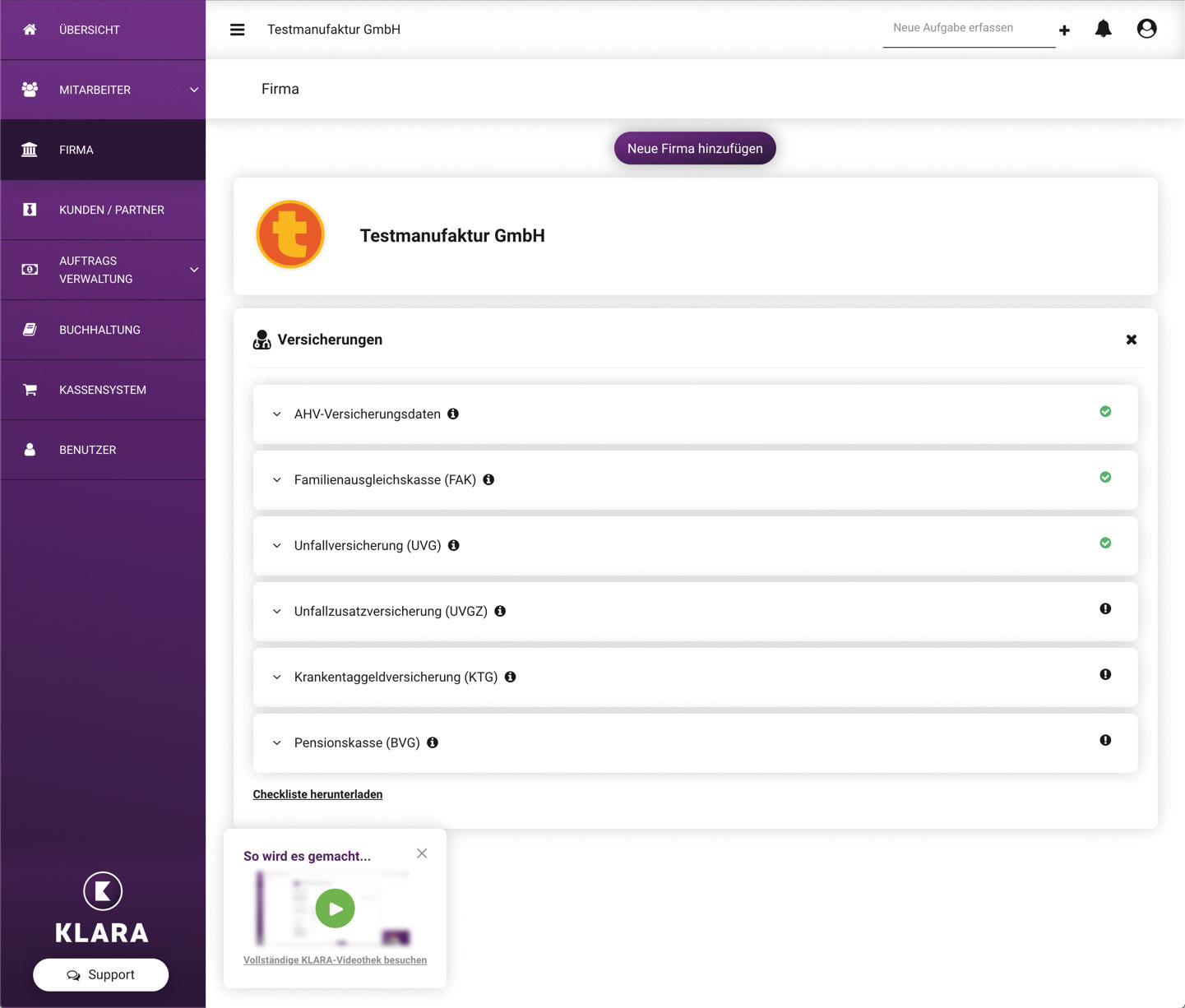Go to Übersicht in sidebar
1185x1008 pixels.
pos(103,30)
